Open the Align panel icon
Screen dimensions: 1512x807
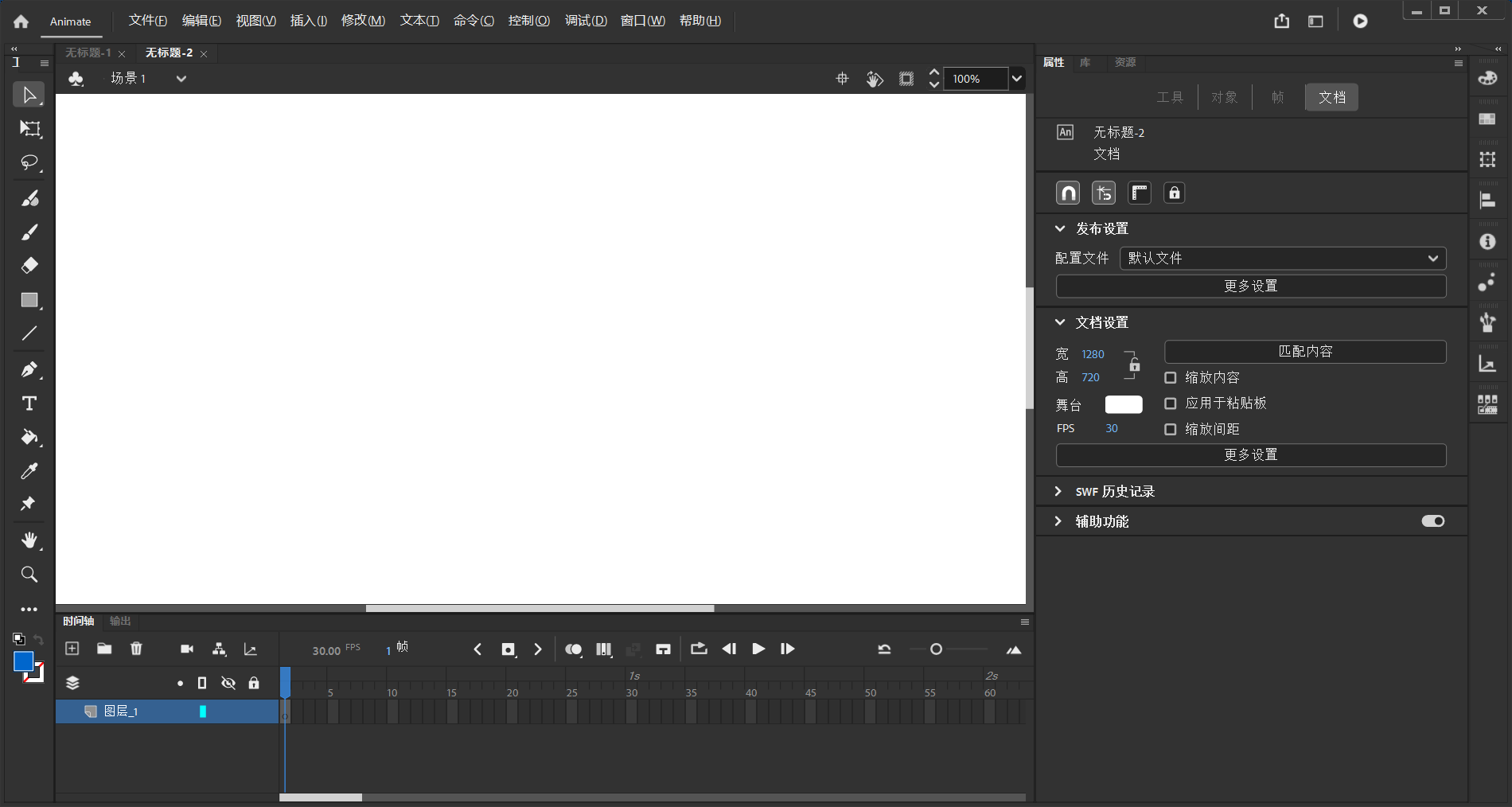1487,200
